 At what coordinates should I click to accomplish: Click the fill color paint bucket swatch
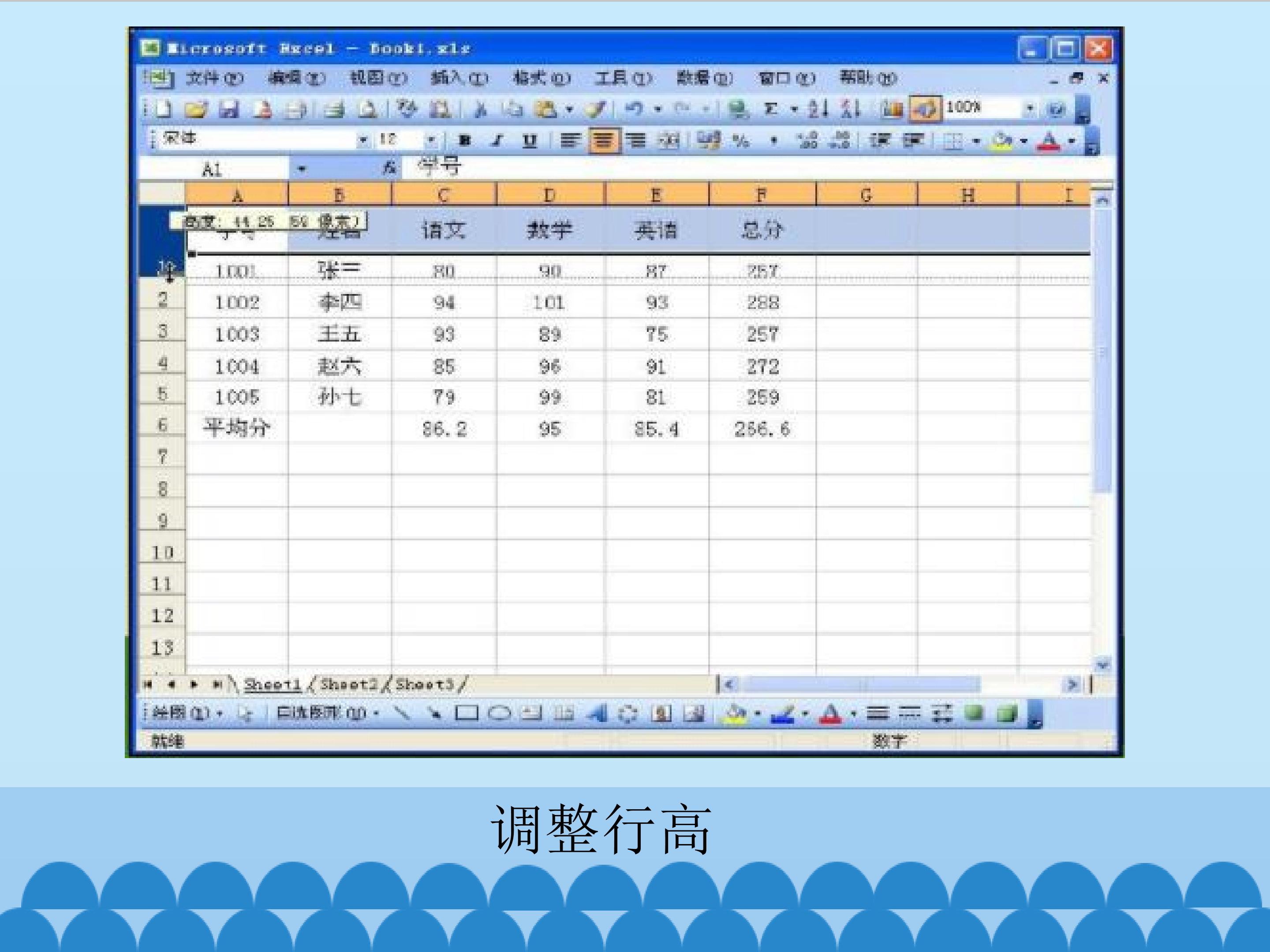point(1001,141)
